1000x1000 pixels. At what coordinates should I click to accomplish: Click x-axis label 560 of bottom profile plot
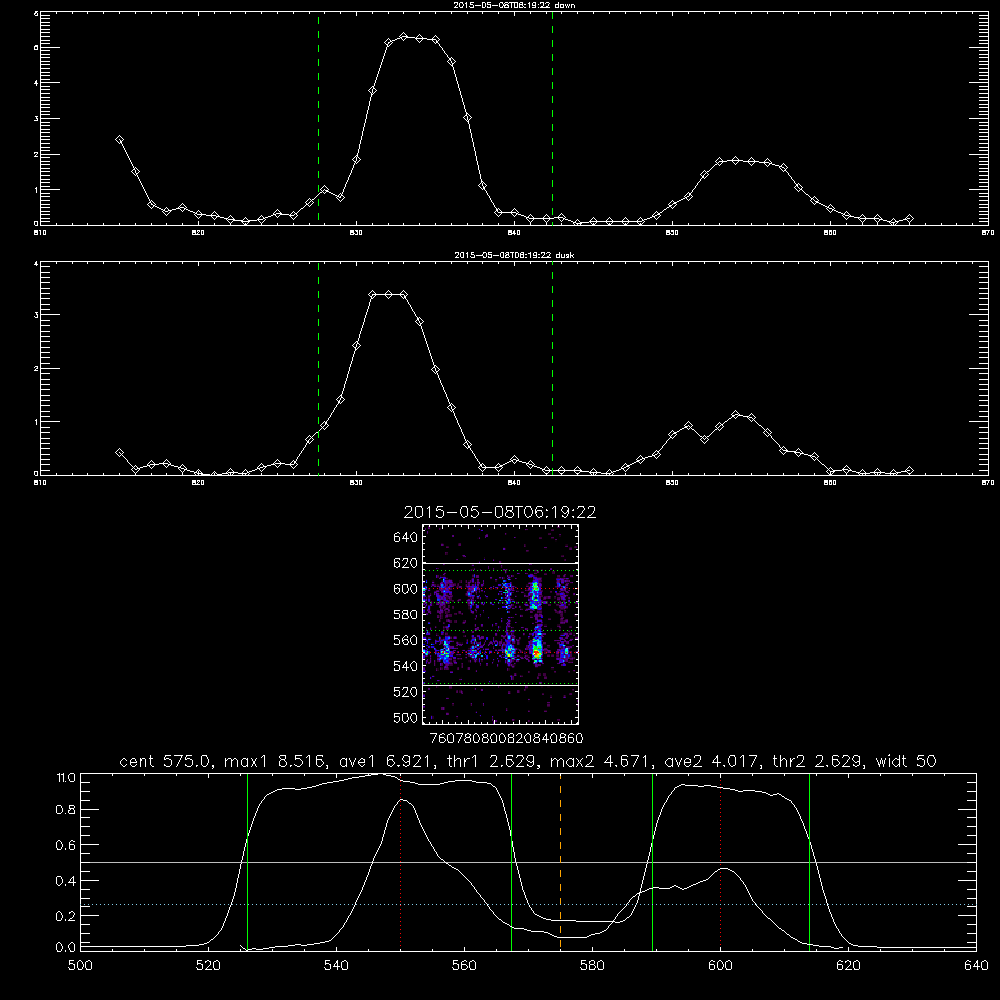point(464,966)
